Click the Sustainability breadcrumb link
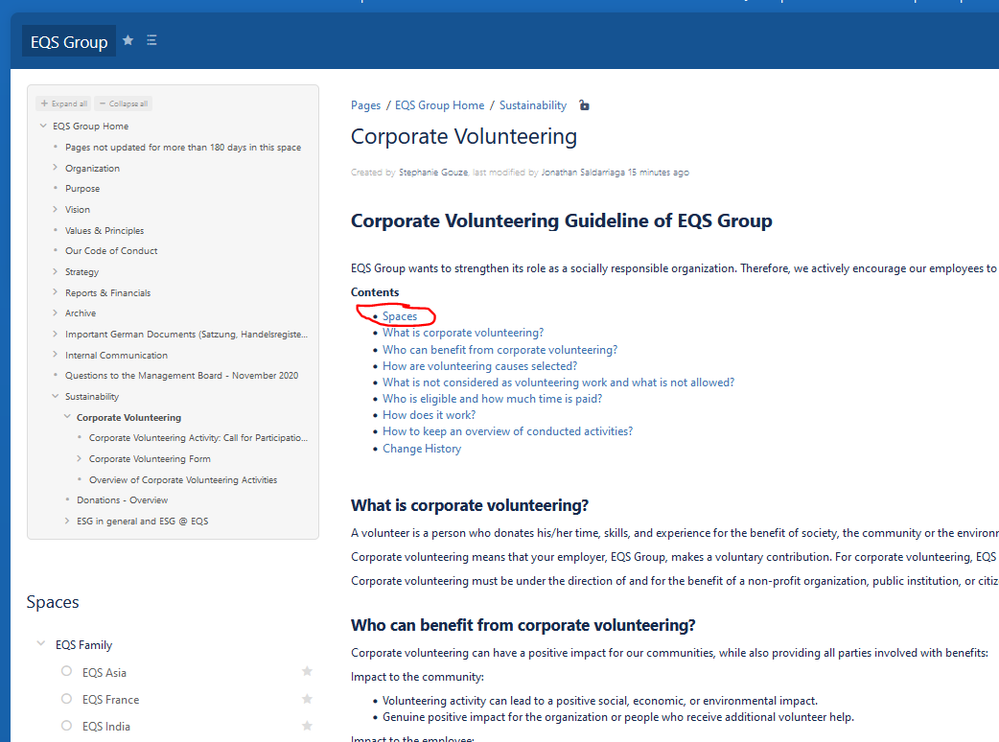Image resolution: width=999 pixels, height=742 pixels. pyautogui.click(x=533, y=105)
